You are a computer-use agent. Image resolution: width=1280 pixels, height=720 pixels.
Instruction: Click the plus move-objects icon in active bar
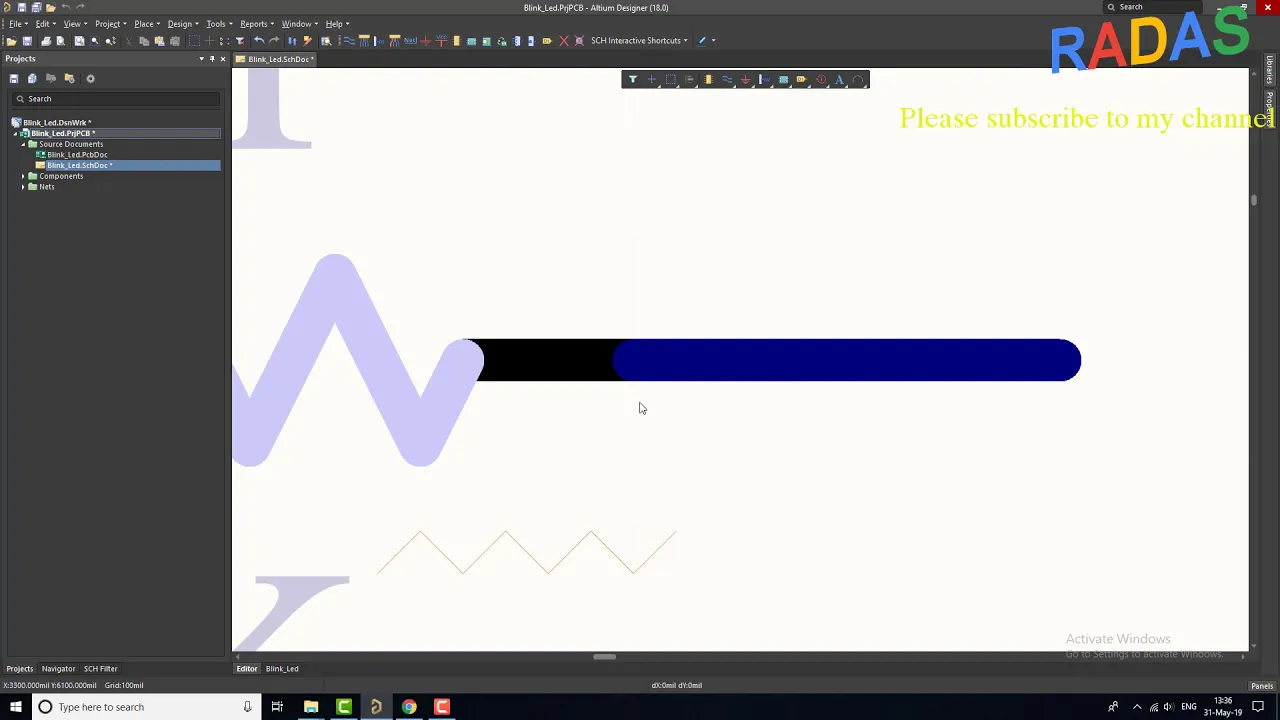tap(651, 80)
